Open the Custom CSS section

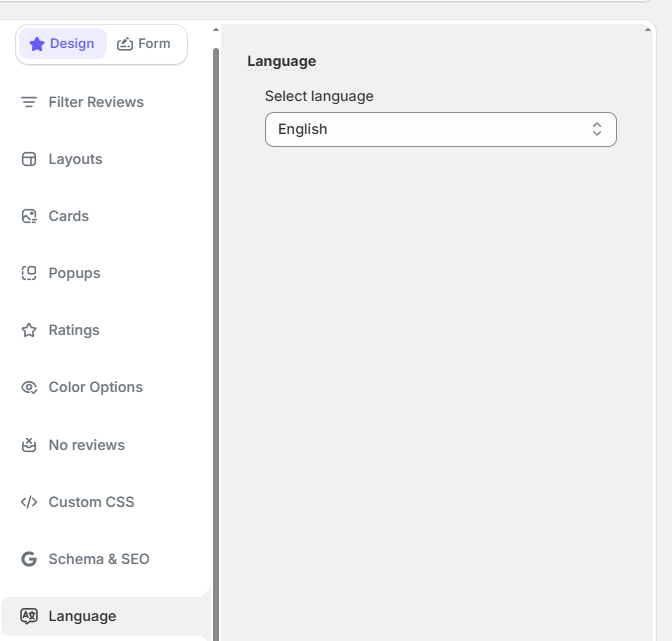(x=91, y=502)
